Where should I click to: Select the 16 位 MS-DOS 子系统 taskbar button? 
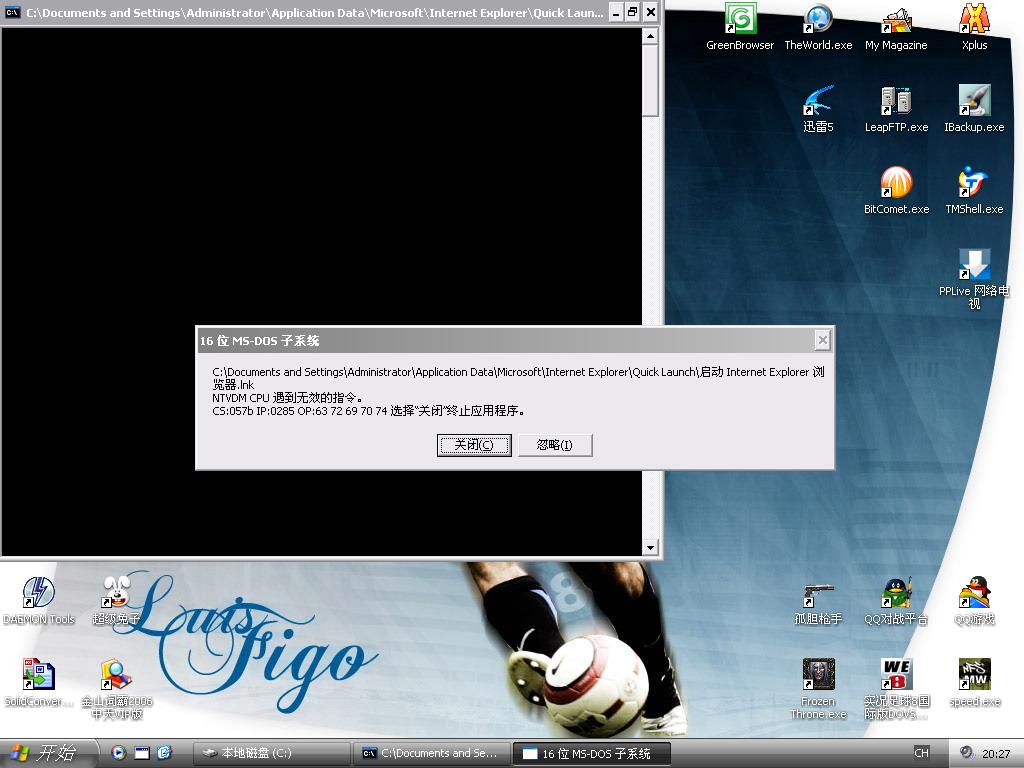(x=592, y=753)
